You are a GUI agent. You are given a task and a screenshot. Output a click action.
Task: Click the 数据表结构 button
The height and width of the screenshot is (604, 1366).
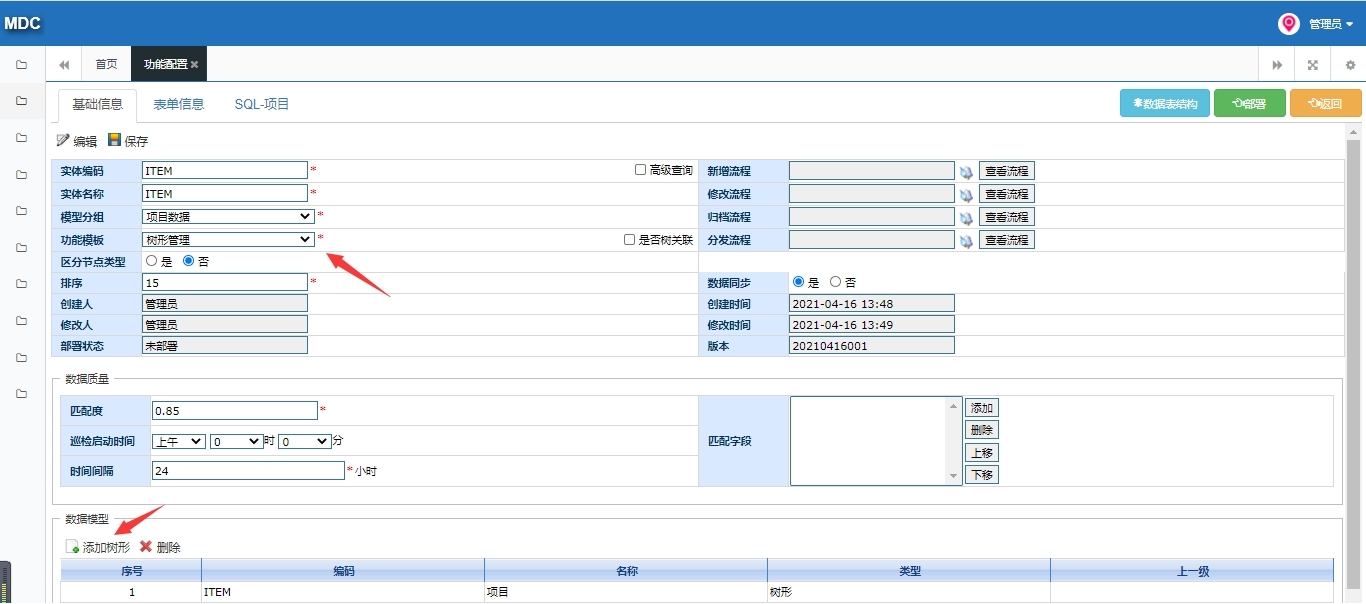1165,103
